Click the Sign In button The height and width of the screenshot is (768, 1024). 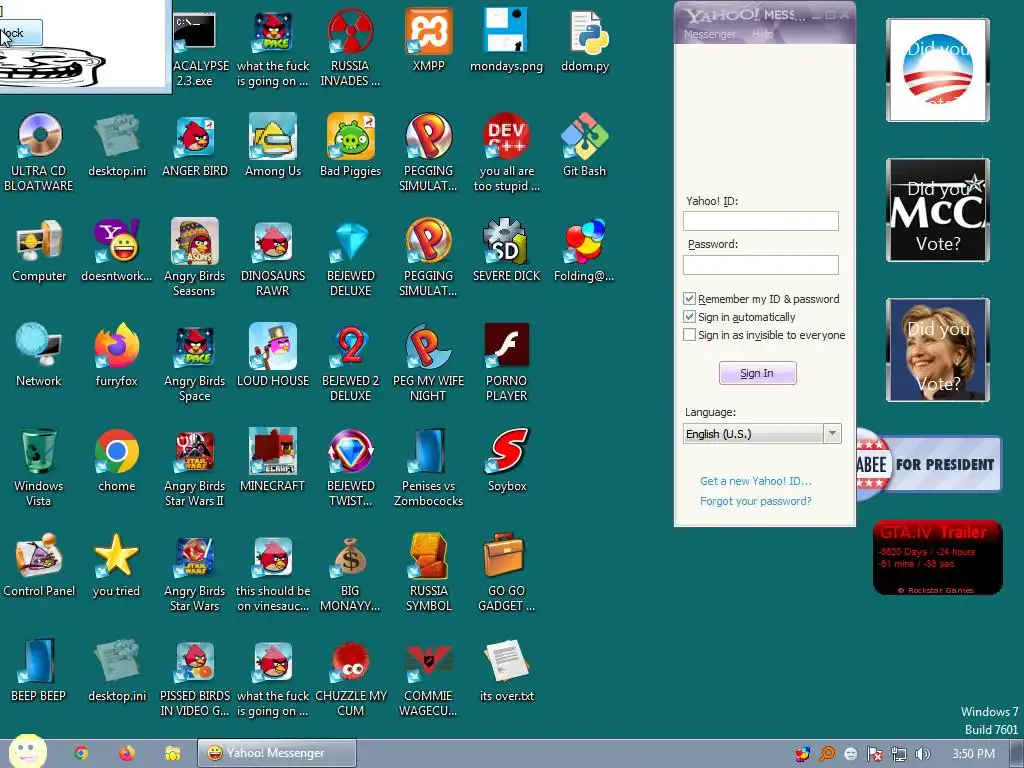point(758,373)
